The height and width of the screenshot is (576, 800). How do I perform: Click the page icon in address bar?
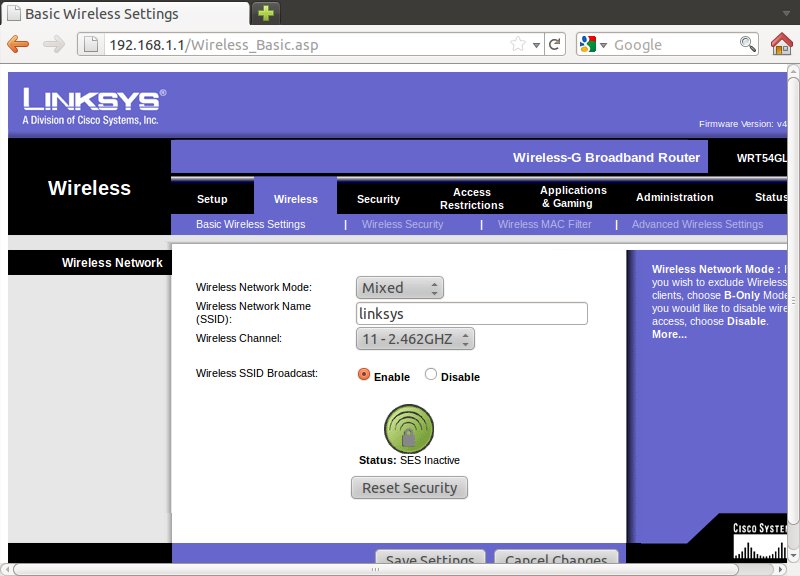pyautogui.click(x=91, y=44)
